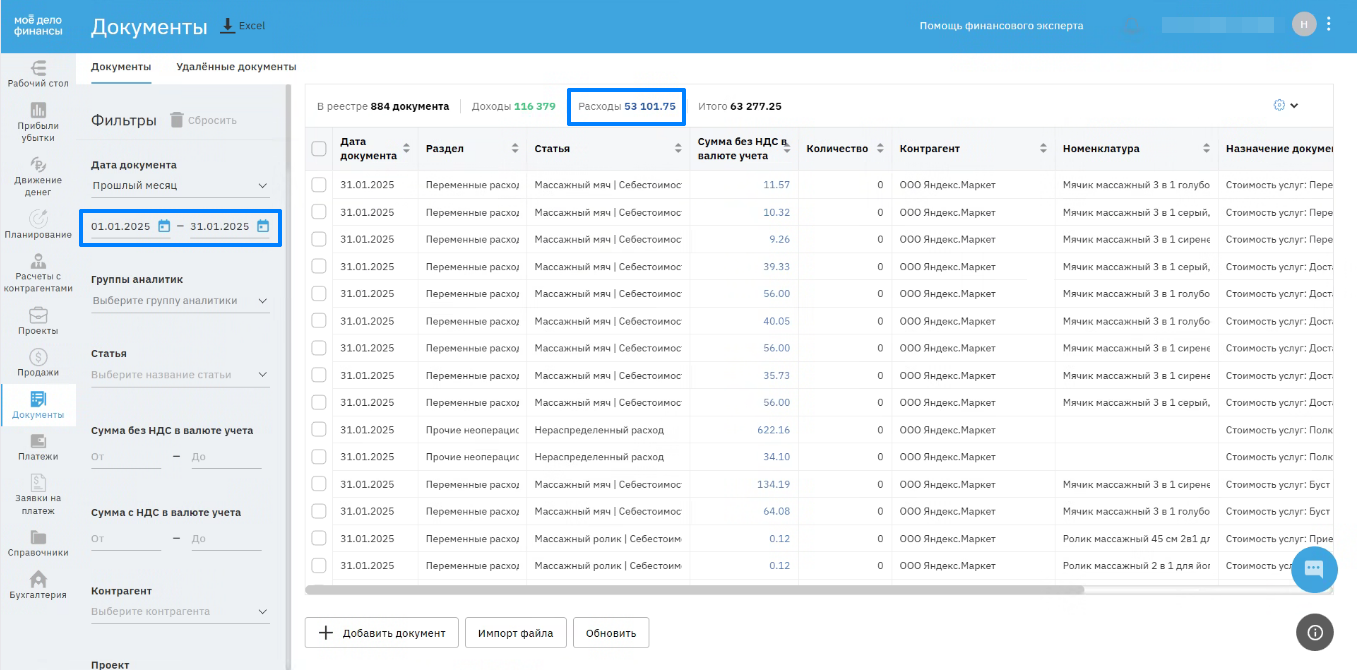This screenshot has height=670, width=1357.
Task: Select the checkbox for 622.16 row
Action: [319, 429]
